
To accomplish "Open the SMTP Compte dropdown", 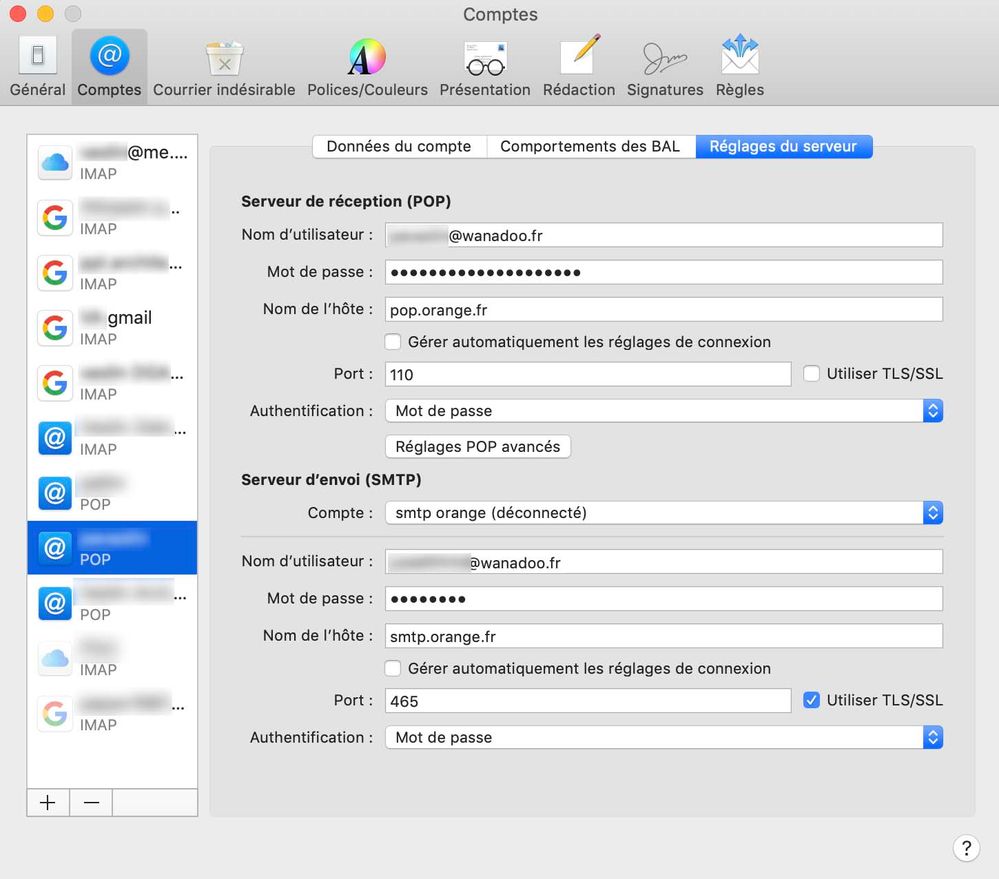I will [x=663, y=513].
